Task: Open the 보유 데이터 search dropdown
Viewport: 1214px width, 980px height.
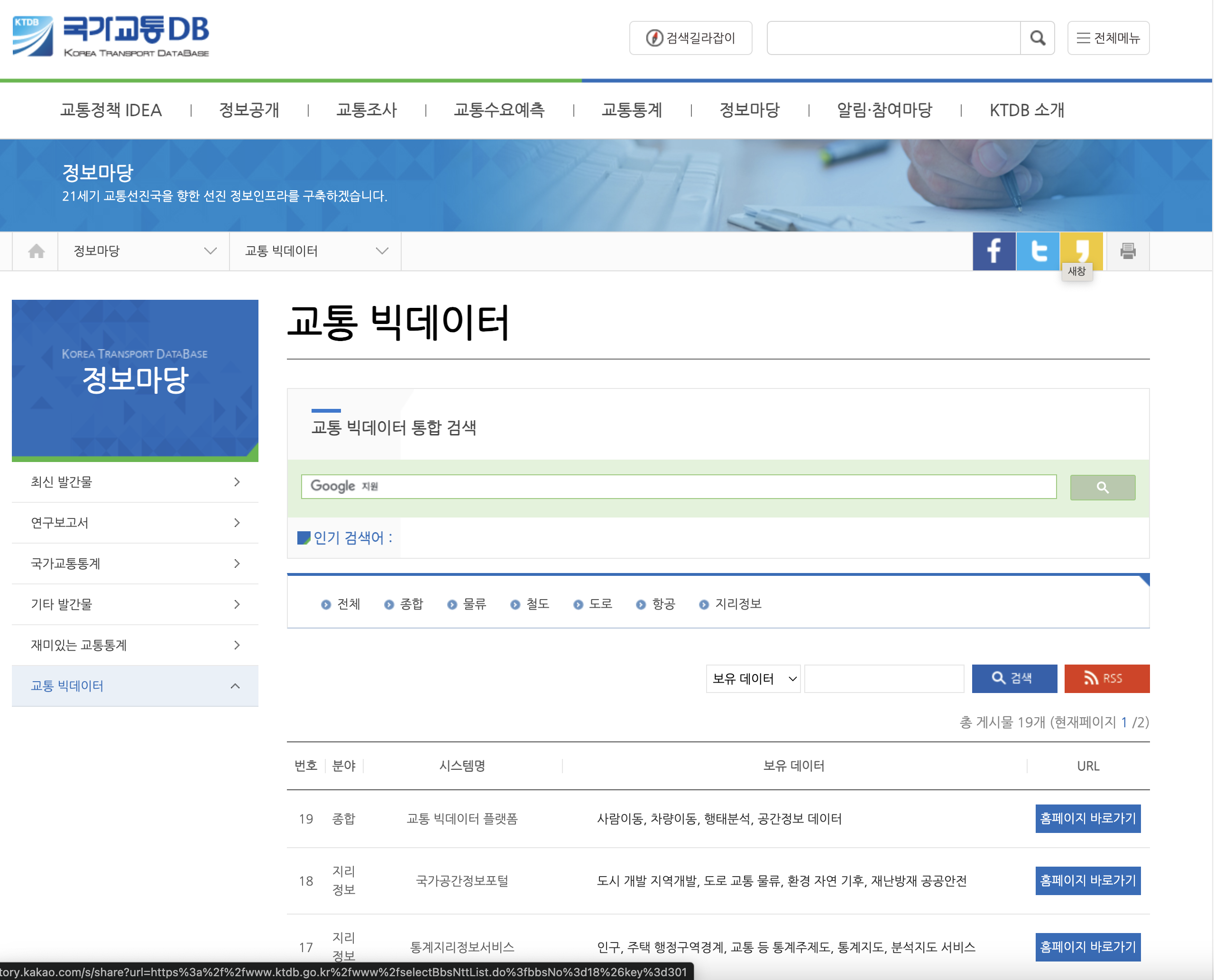Action: 753,678
